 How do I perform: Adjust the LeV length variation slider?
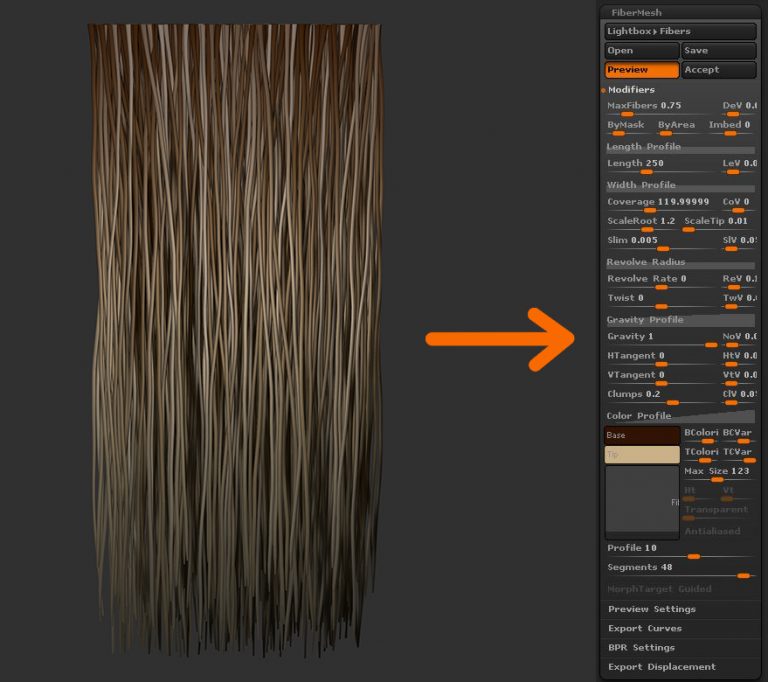click(739, 166)
